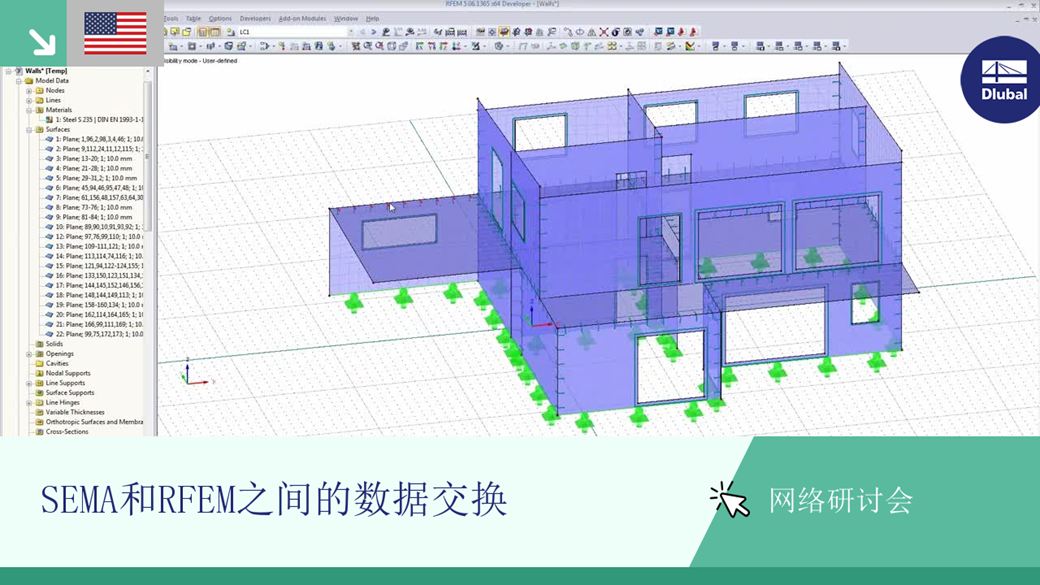Click the red X delete toolbar icon
The width and height of the screenshot is (1040, 585).
(x=604, y=32)
